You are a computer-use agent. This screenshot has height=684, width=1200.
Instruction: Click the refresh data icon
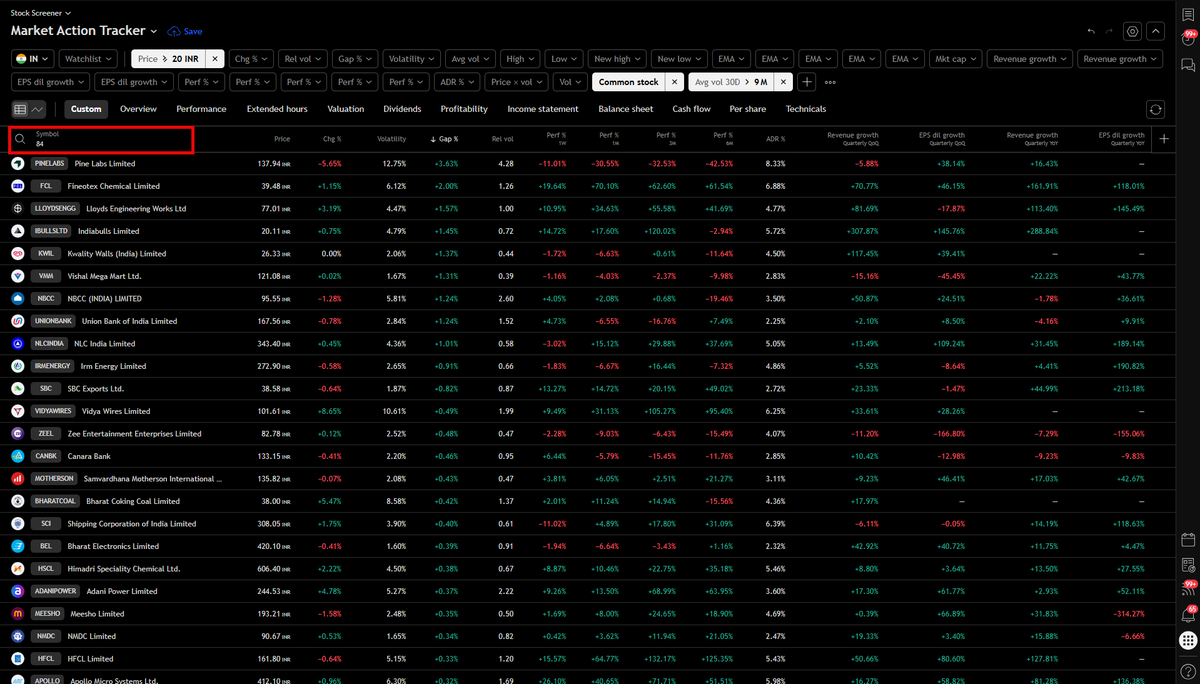pyautogui.click(x=1156, y=109)
